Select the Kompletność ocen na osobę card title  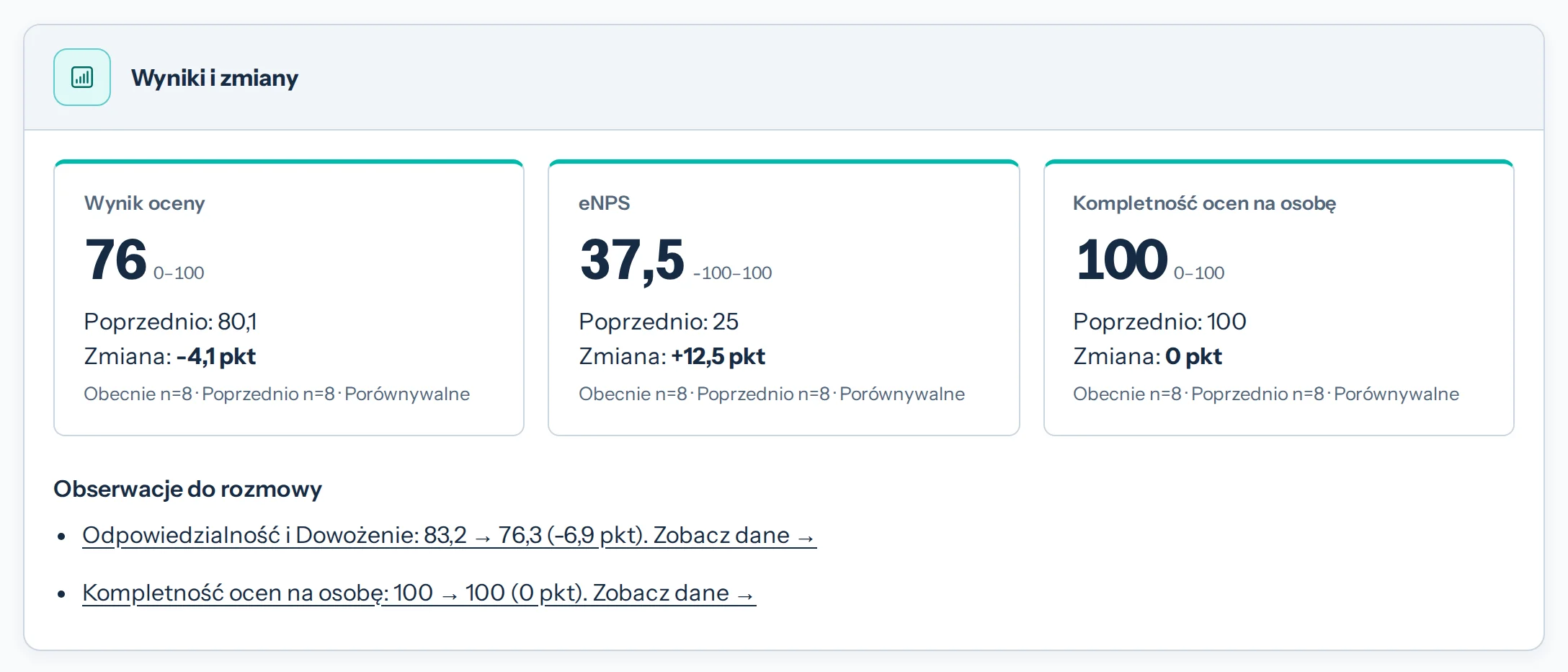[x=1204, y=203]
